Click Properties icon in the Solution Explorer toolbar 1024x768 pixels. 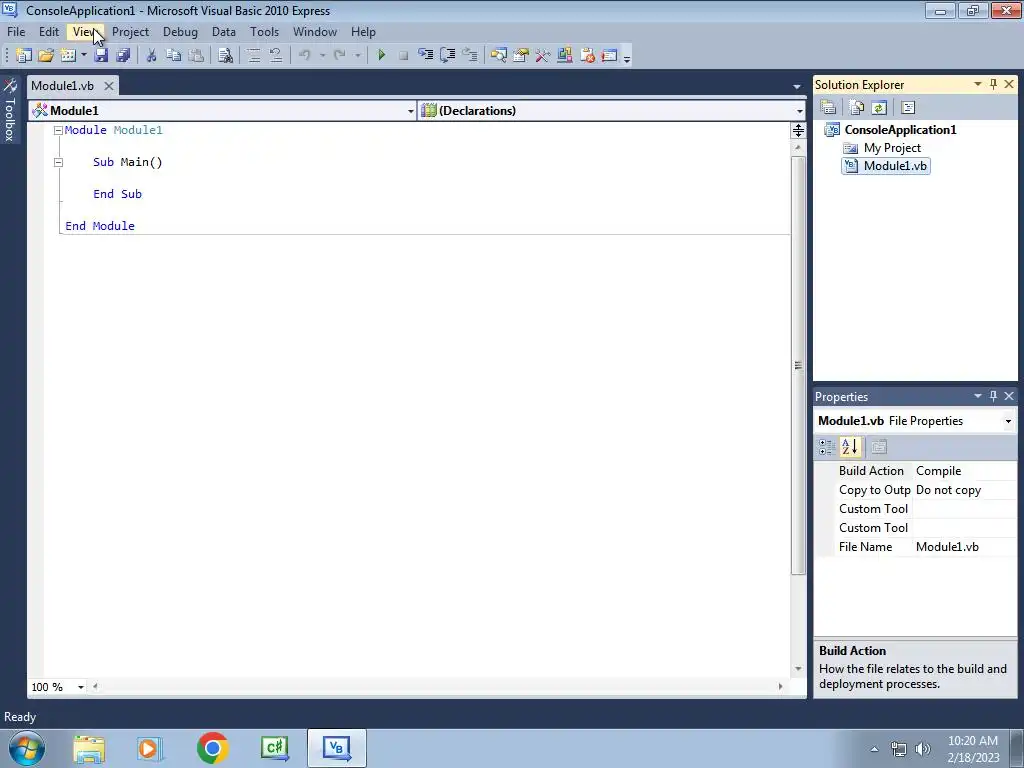point(829,108)
